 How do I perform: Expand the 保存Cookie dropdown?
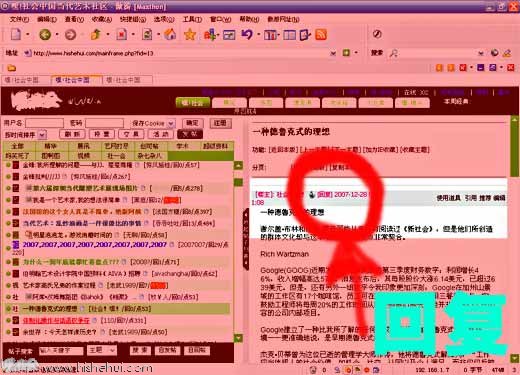[171, 124]
